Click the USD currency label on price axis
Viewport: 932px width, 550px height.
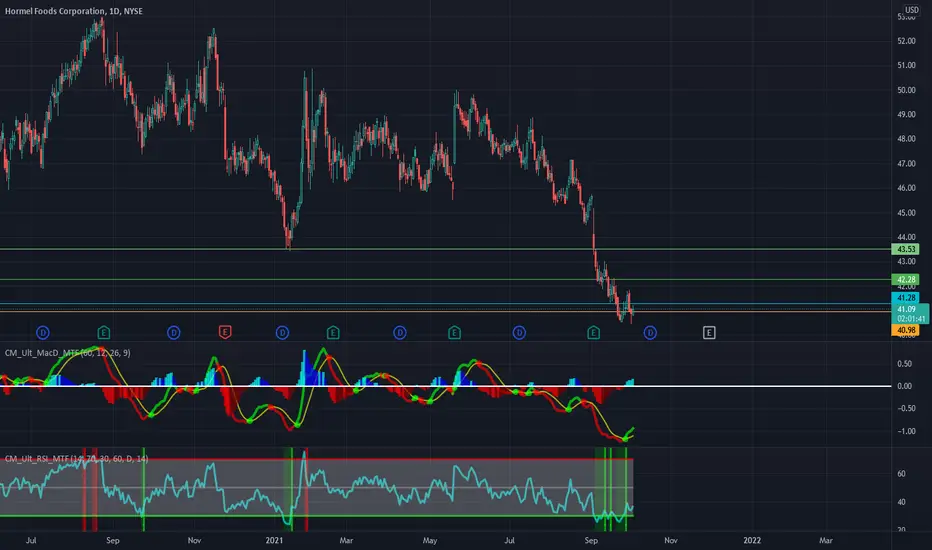[x=912, y=10]
